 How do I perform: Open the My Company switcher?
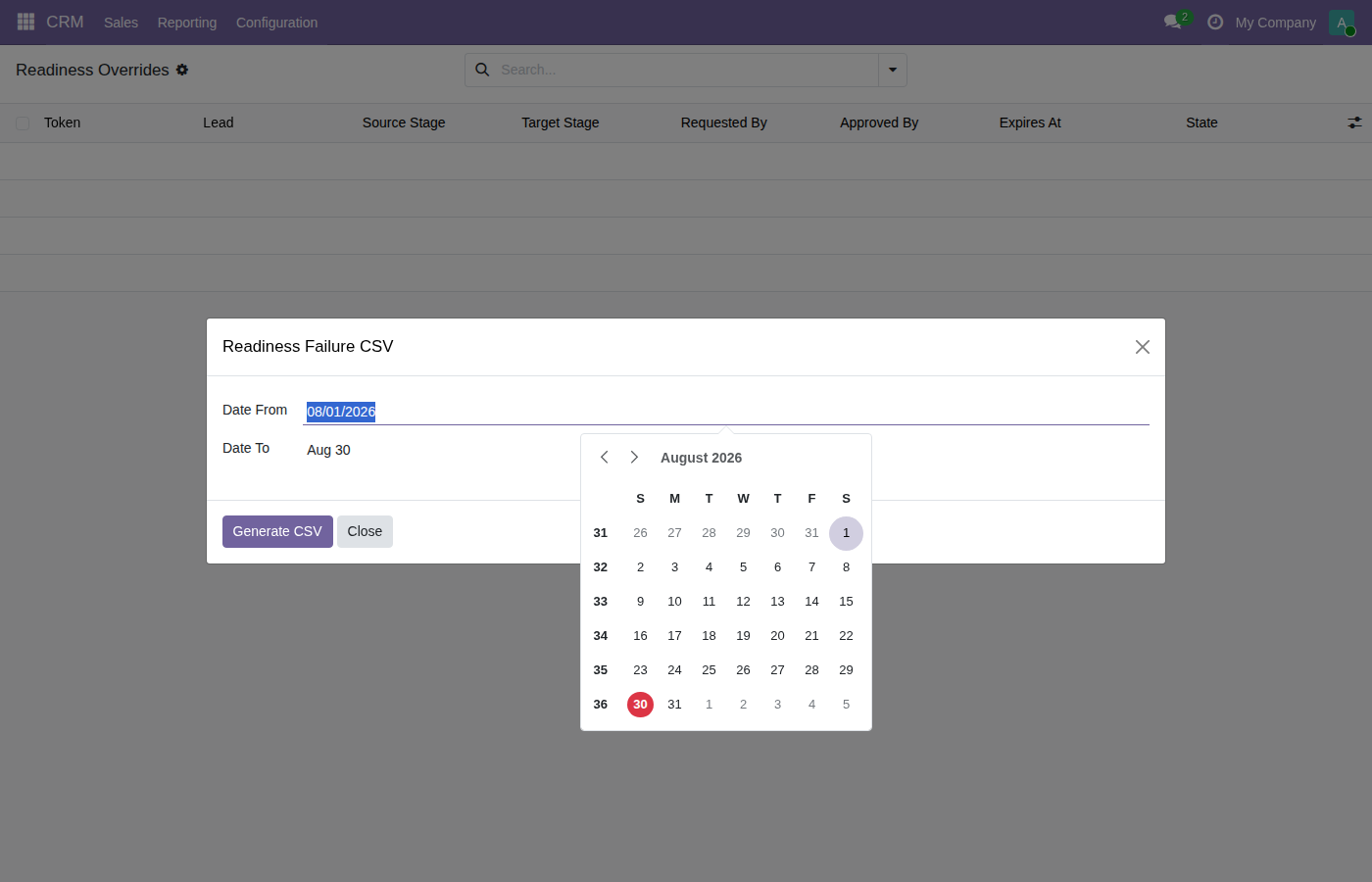click(1275, 23)
